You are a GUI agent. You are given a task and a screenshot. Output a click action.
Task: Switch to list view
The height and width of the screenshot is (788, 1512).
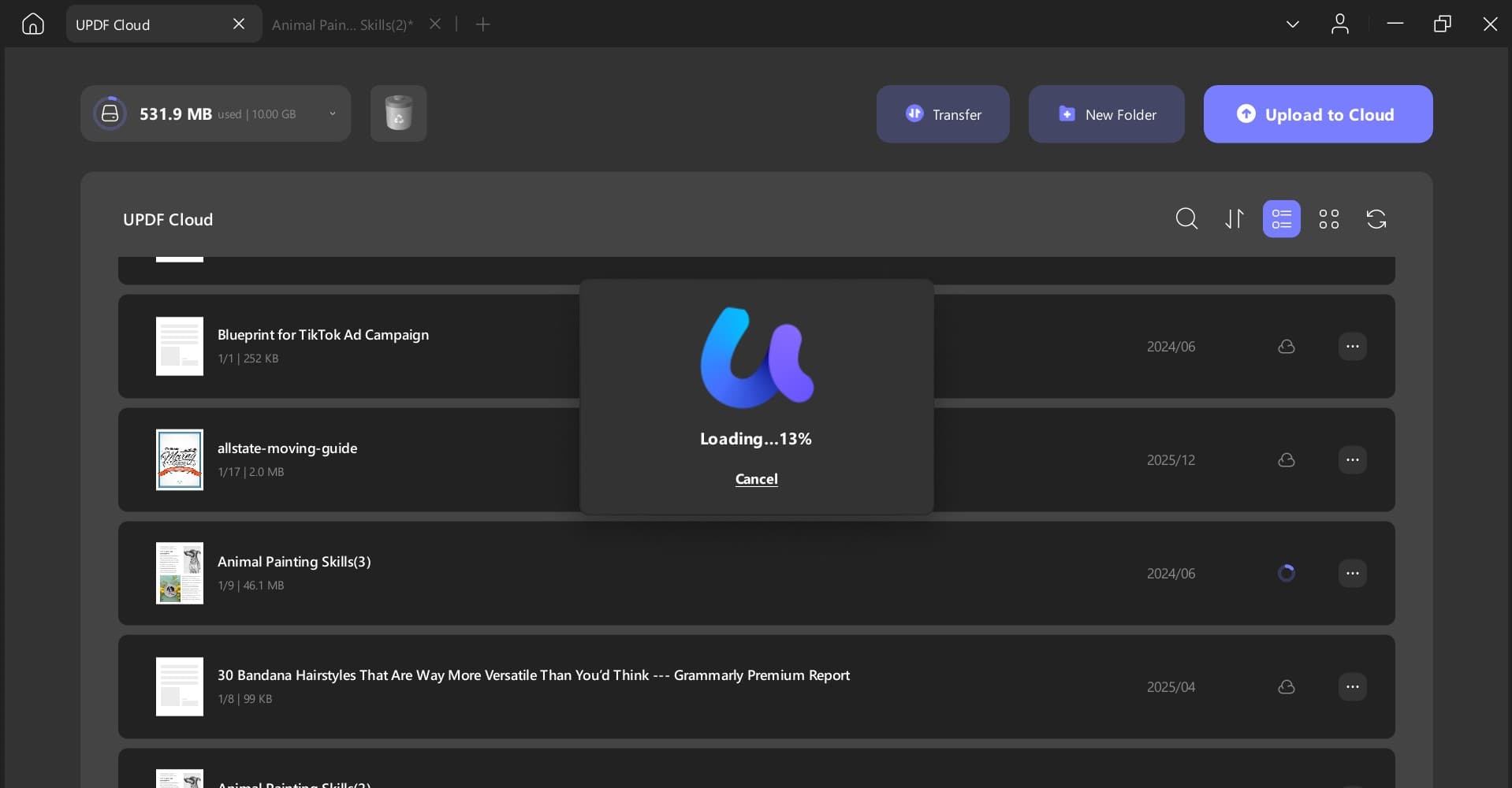1281,219
